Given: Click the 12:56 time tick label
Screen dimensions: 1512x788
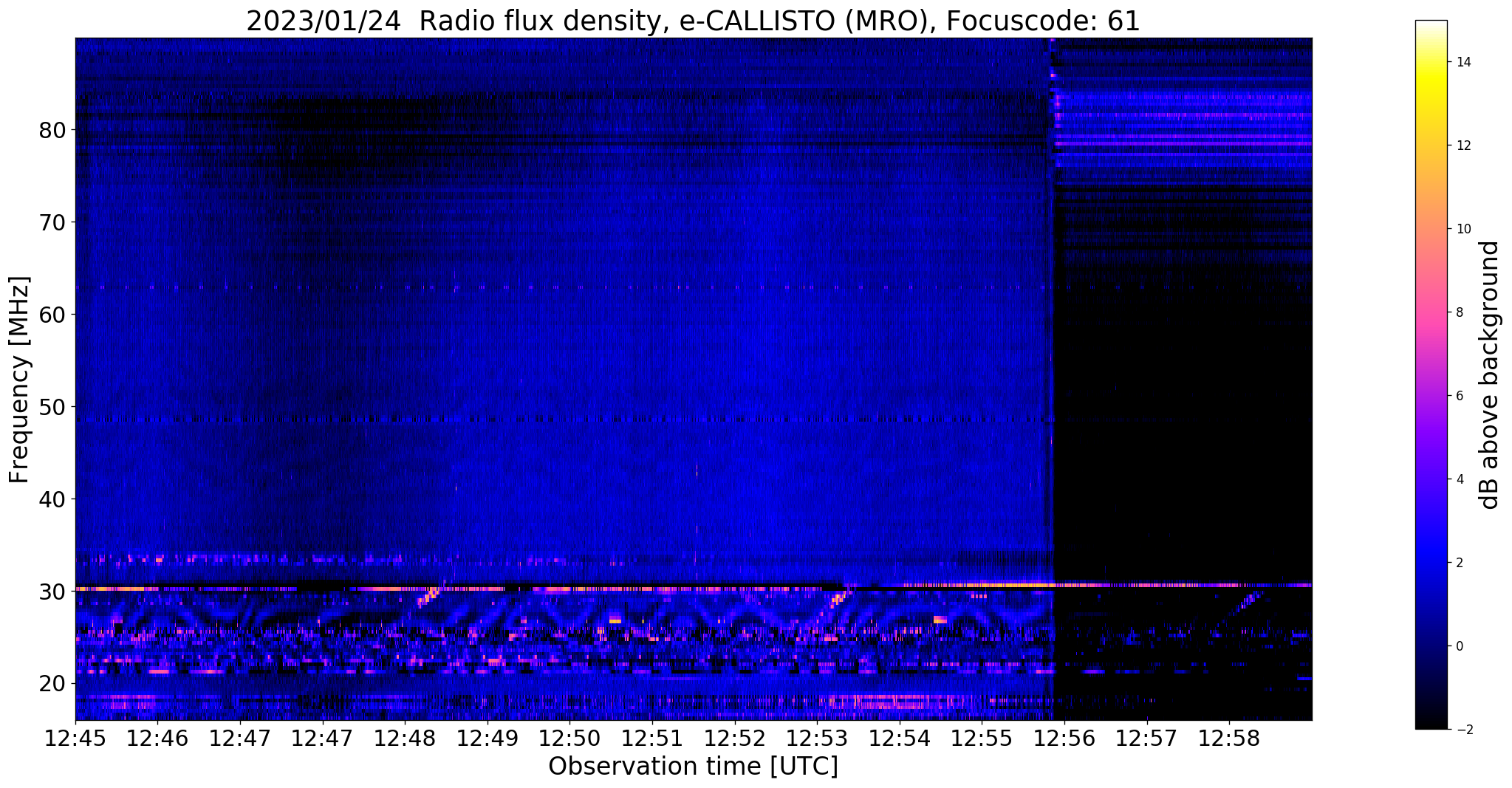Looking at the screenshot, I should point(1064,738).
